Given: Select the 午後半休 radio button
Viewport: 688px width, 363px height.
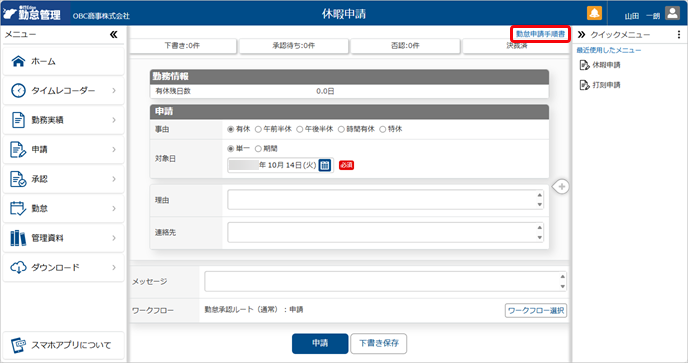Looking at the screenshot, I should pos(299,129).
